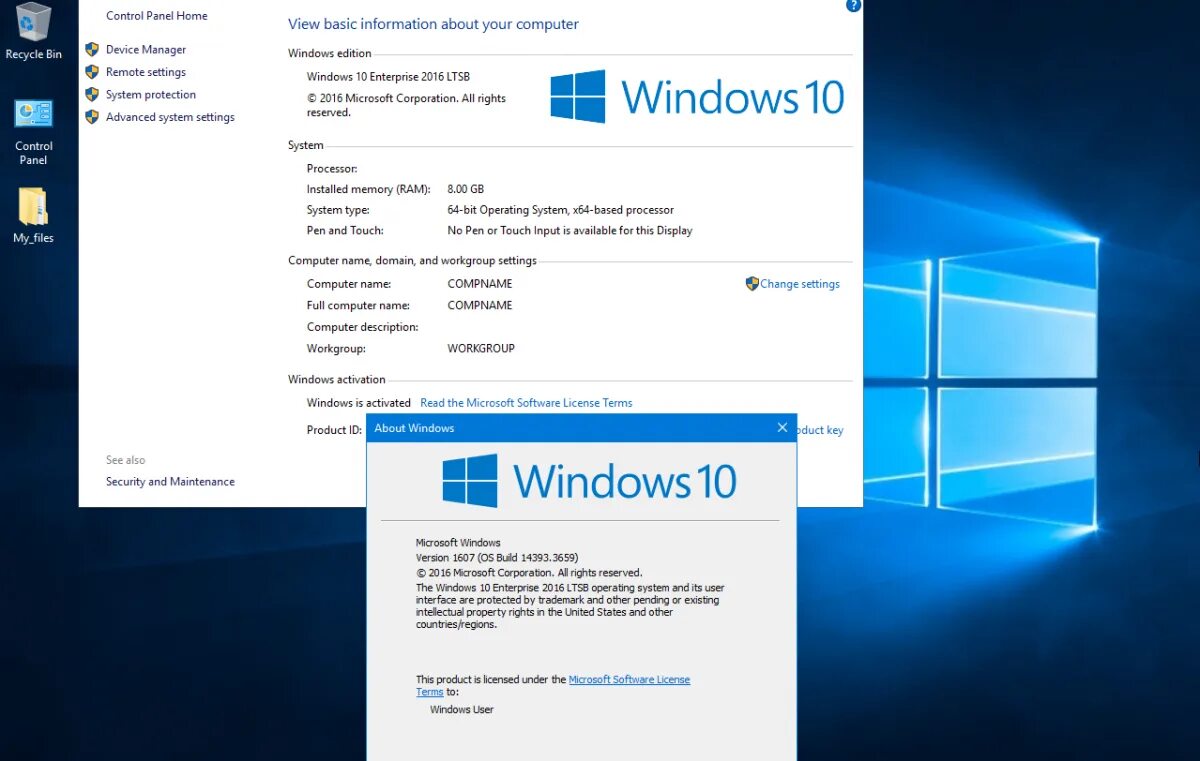The image size is (1200, 761).
Task: Open Remote settings
Action: pyautogui.click(x=146, y=71)
